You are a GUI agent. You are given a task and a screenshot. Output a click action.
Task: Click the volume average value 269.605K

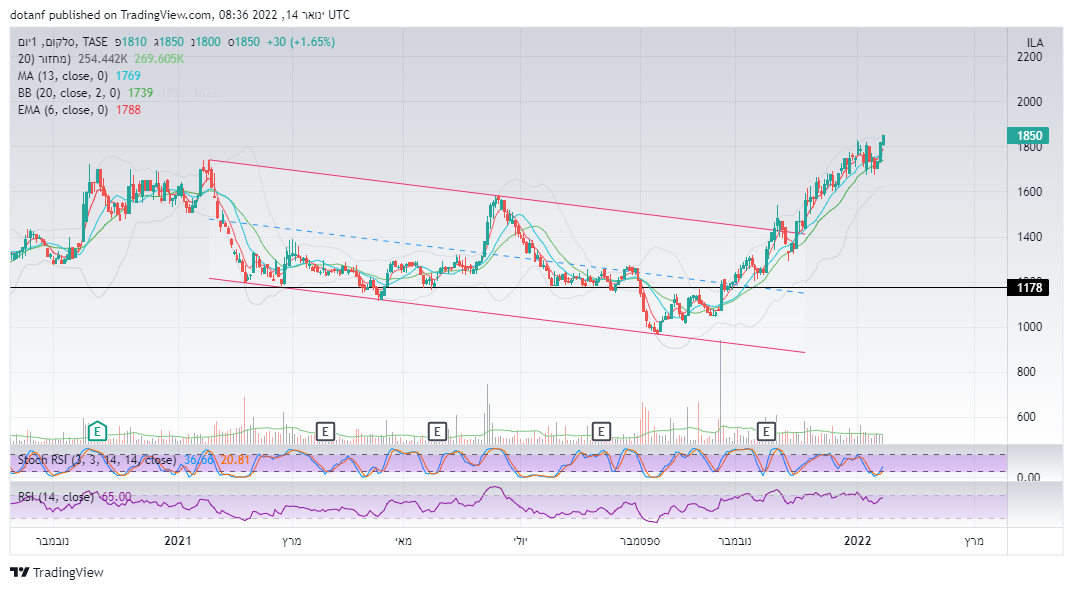pos(159,59)
